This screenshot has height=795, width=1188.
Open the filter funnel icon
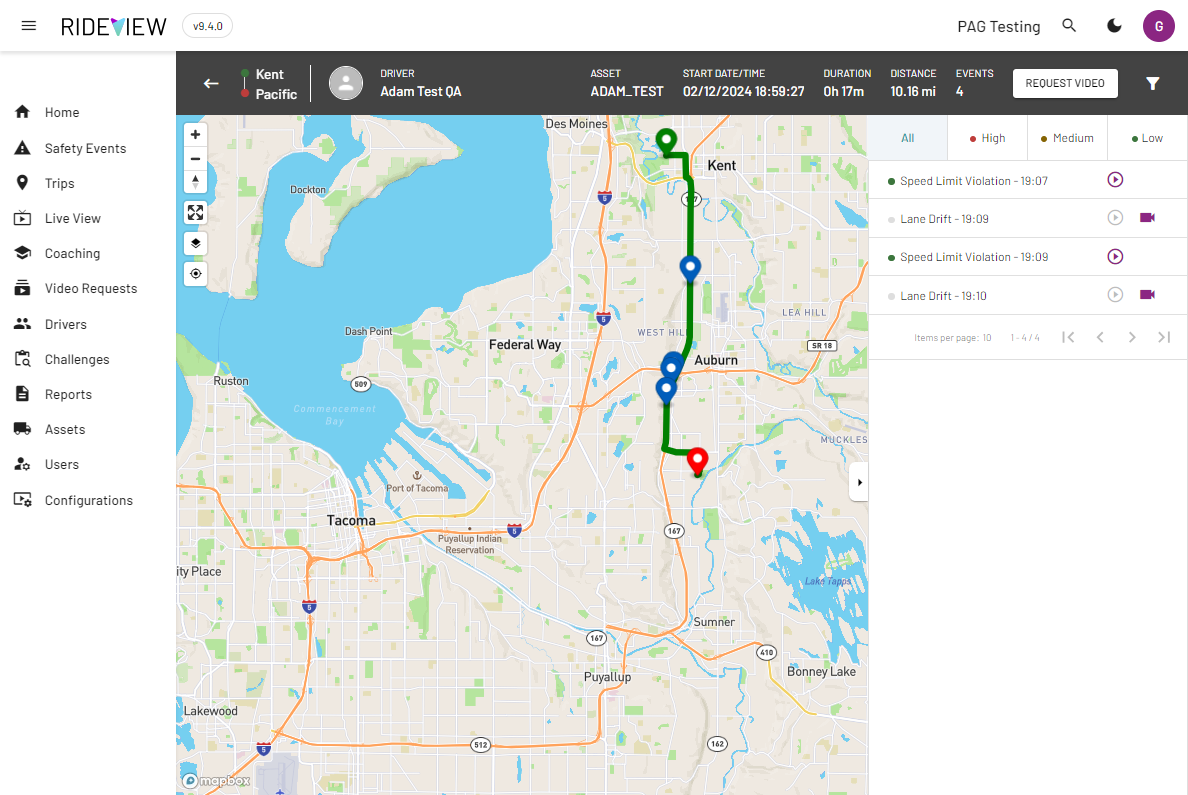tap(1152, 83)
